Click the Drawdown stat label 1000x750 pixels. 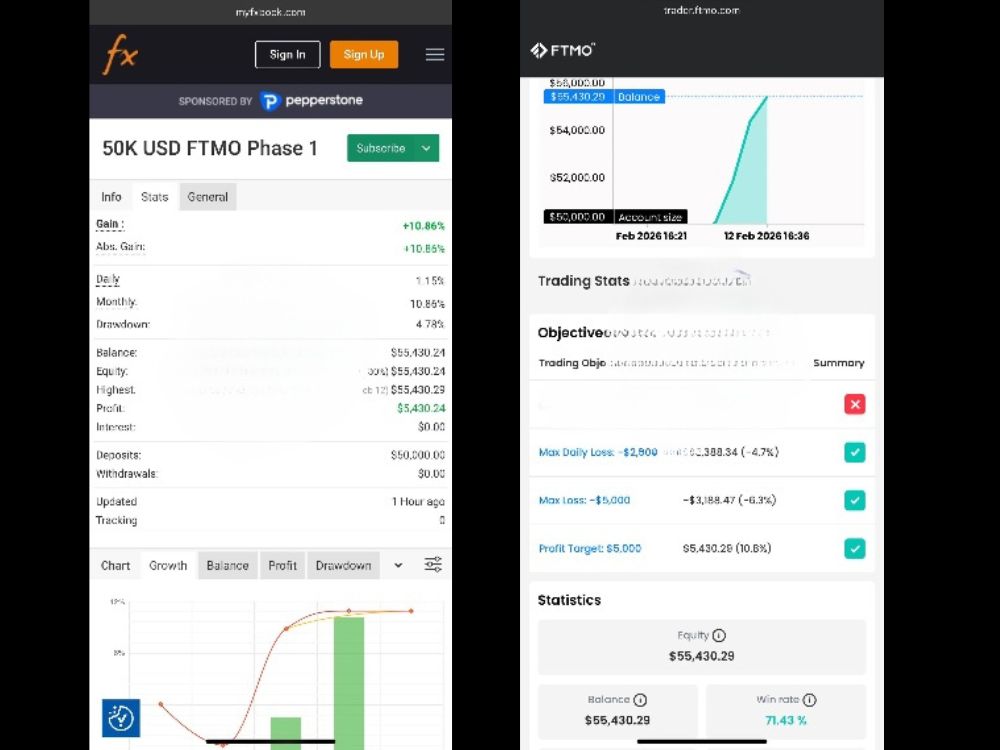123,324
